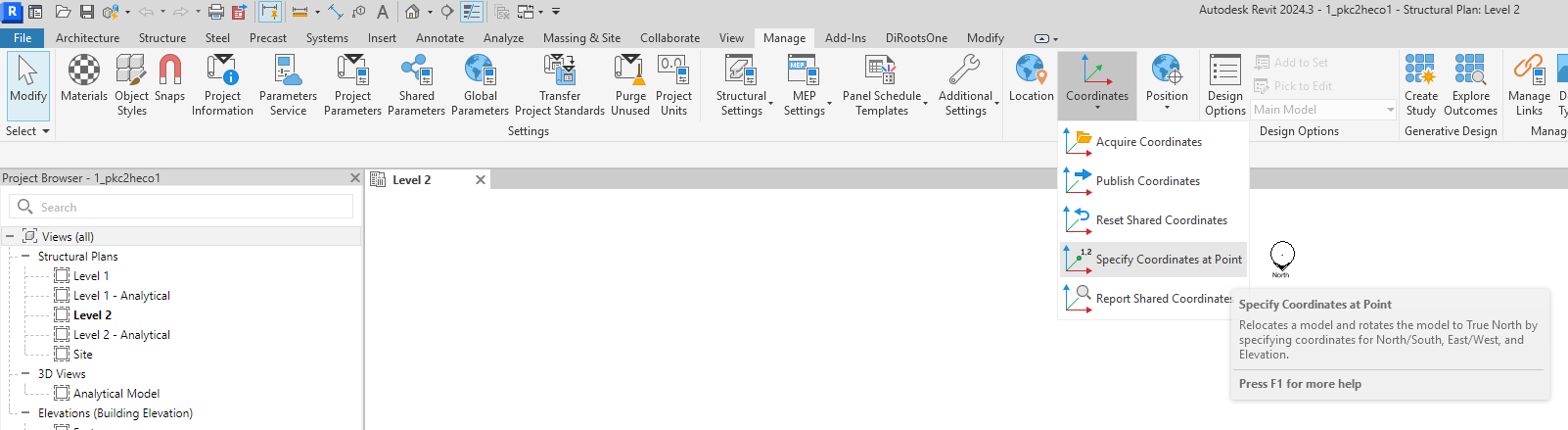Choose Specify Coordinates at Point
The width and height of the screenshot is (1568, 430).
pyautogui.click(x=1153, y=260)
